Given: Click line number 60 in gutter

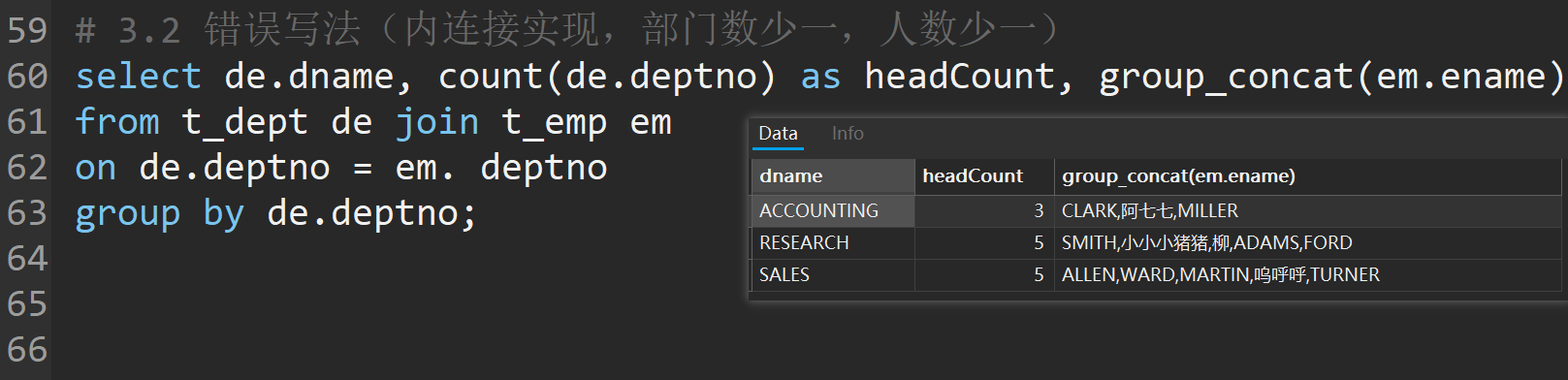Looking at the screenshot, I should click(x=27, y=77).
